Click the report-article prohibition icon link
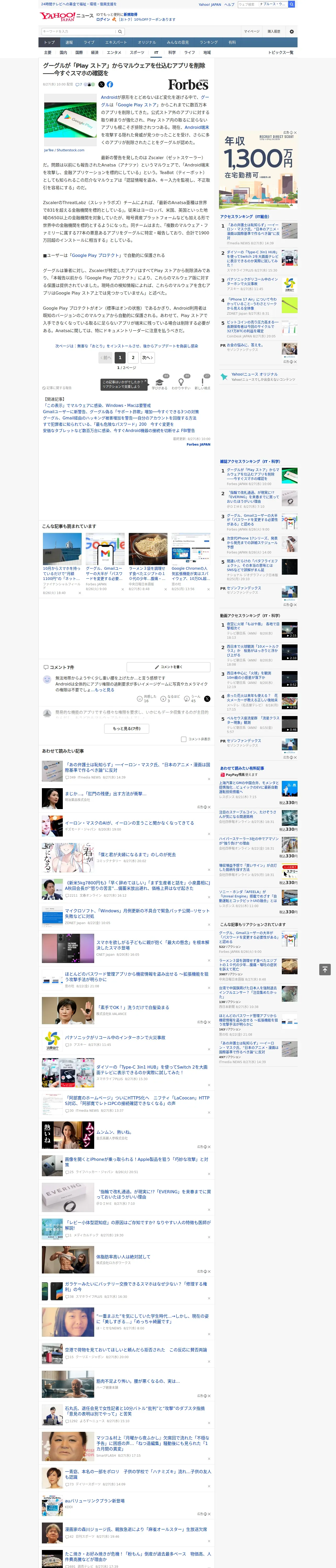336x1568 pixels. (57, 388)
